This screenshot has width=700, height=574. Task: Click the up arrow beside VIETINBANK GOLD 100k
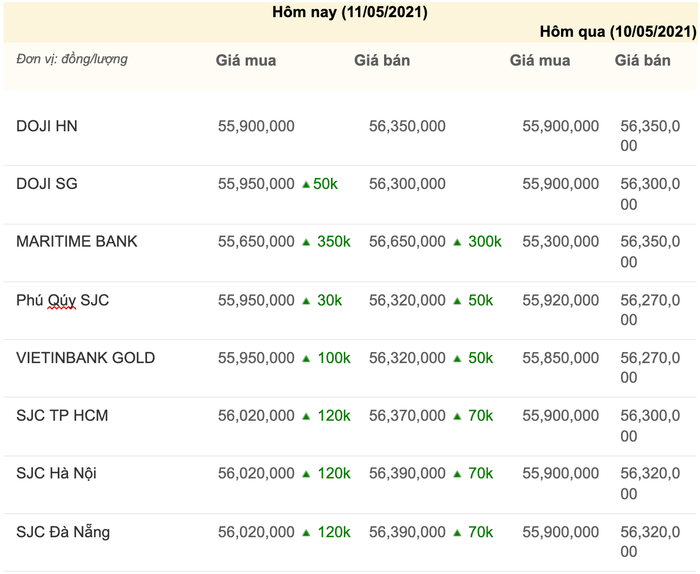click(x=306, y=358)
